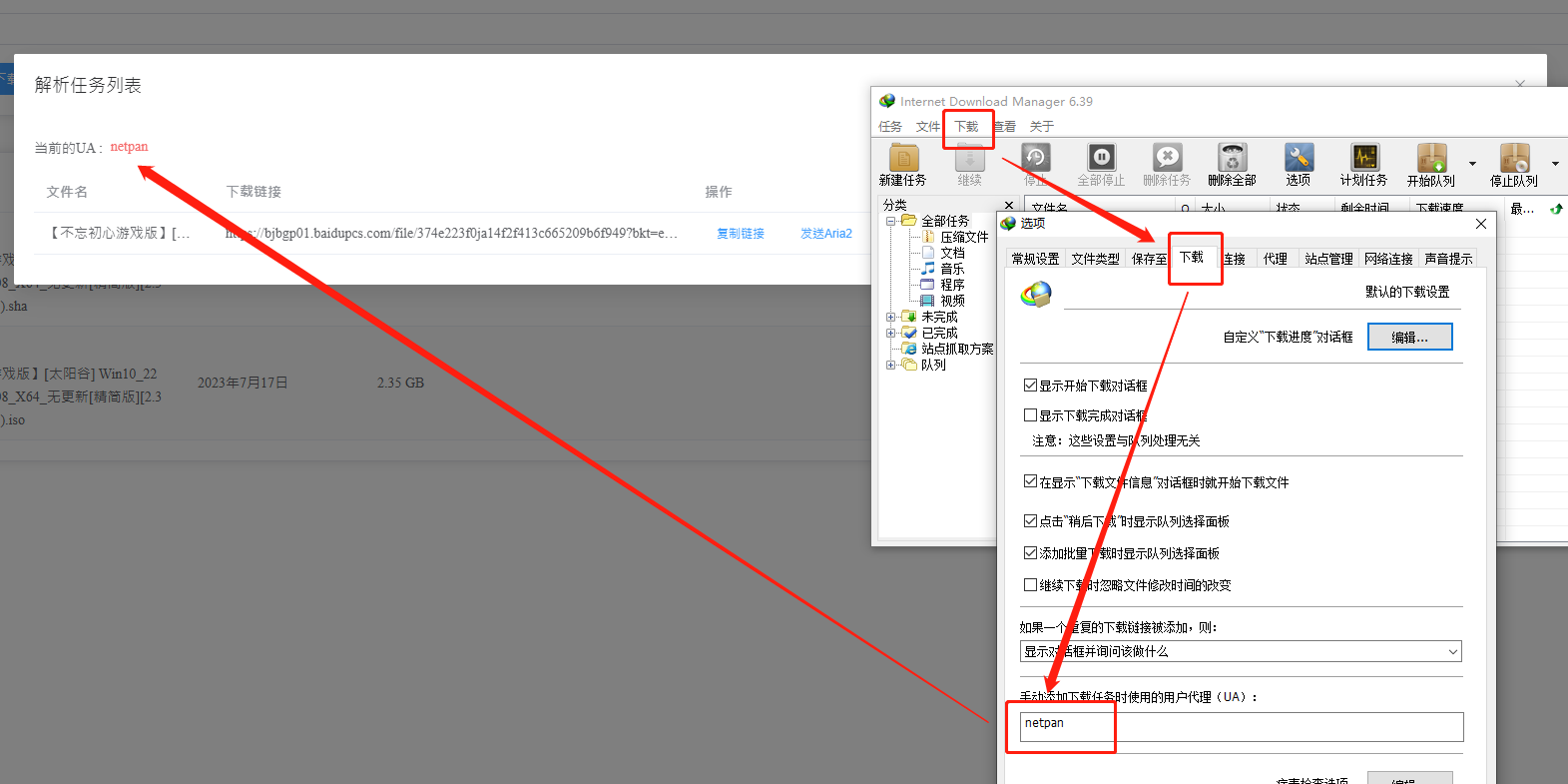The image size is (1568, 784).
Task: Click the 编辑... button for download progress dialog
Action: (1409, 338)
